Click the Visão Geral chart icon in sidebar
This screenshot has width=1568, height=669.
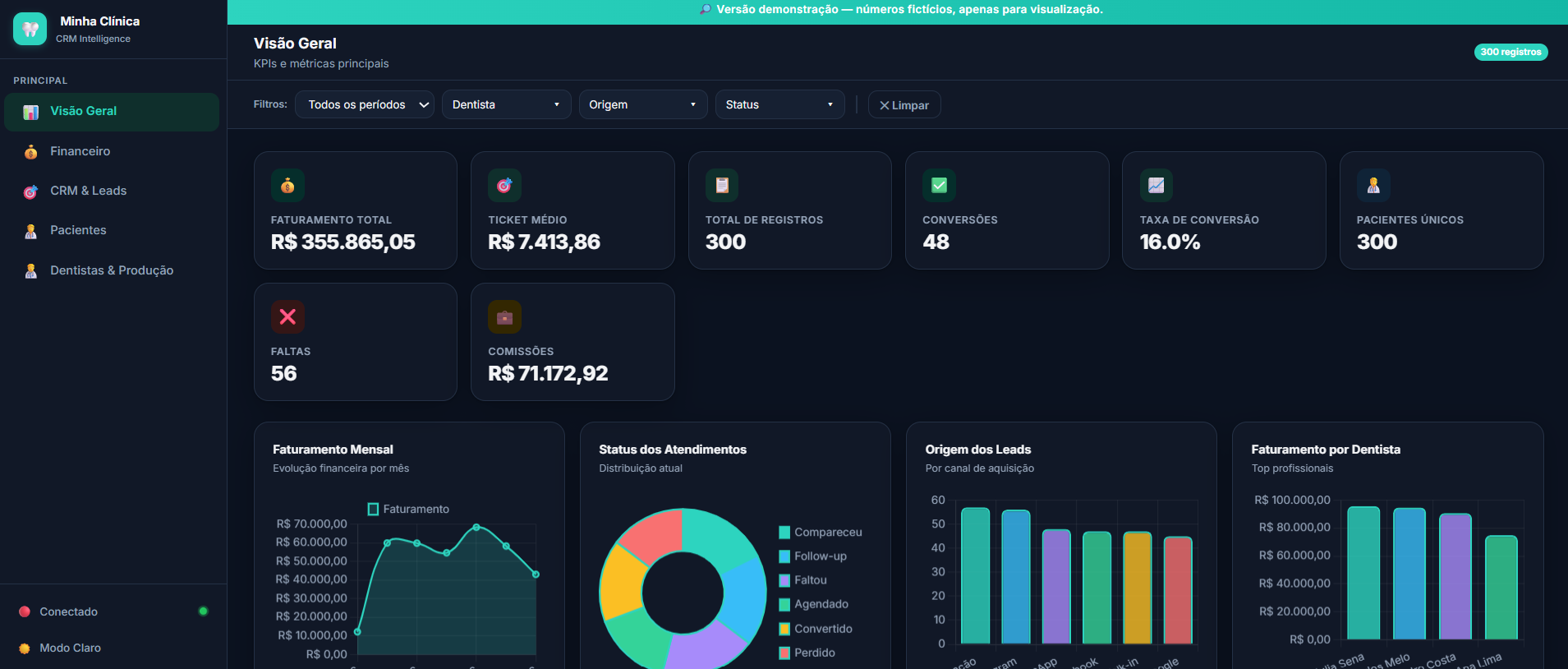31,112
